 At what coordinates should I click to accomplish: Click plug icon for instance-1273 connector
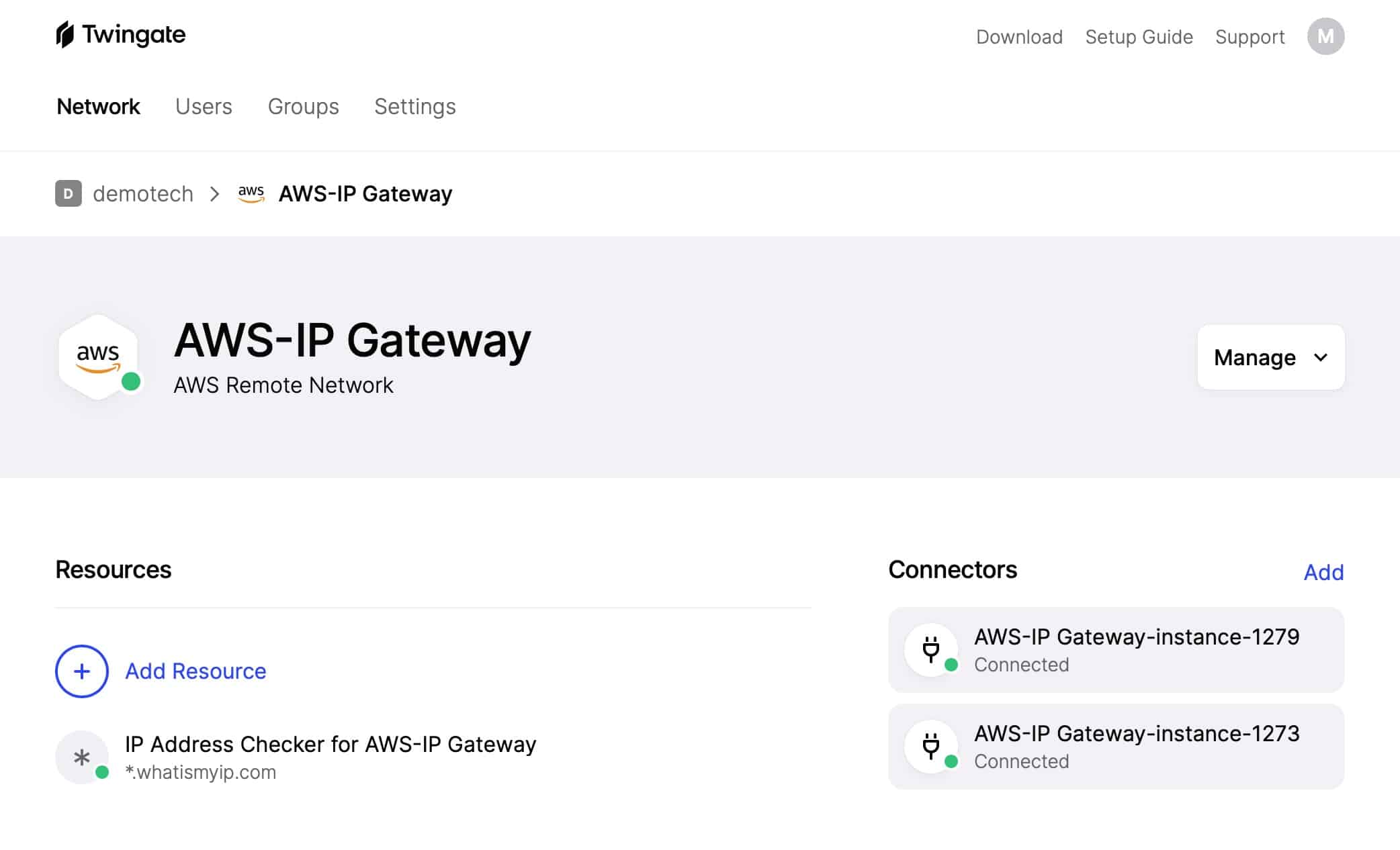pyautogui.click(x=931, y=747)
